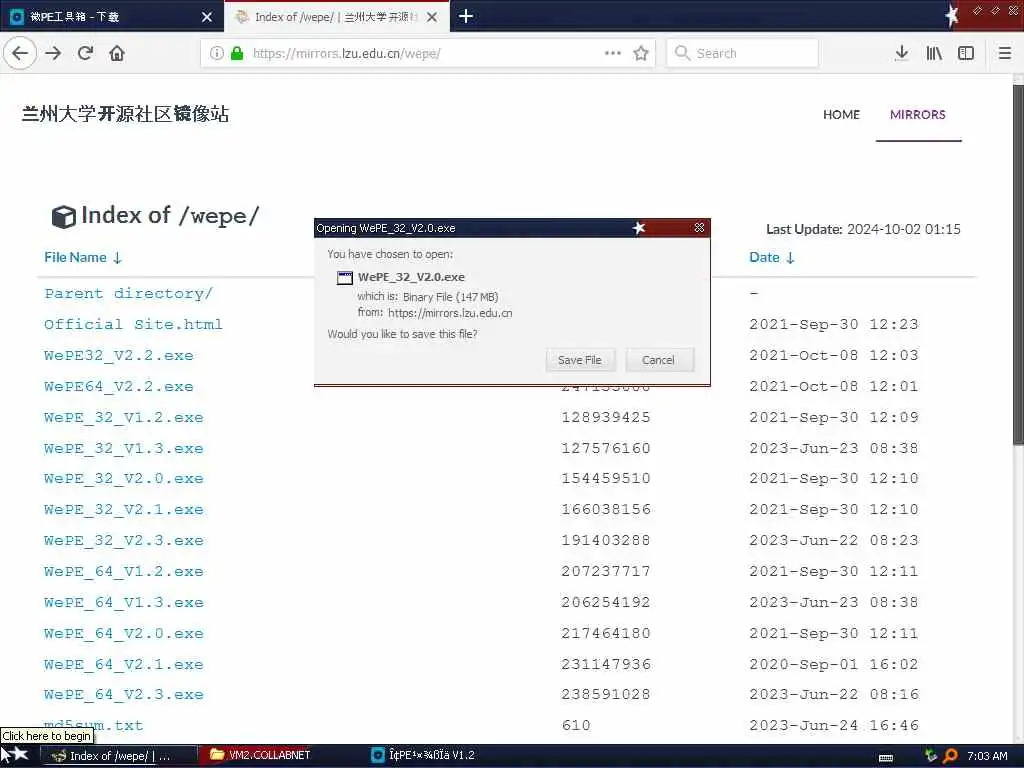1024x768 pixels.
Task: Sort listing by Date
Action: coord(771,257)
